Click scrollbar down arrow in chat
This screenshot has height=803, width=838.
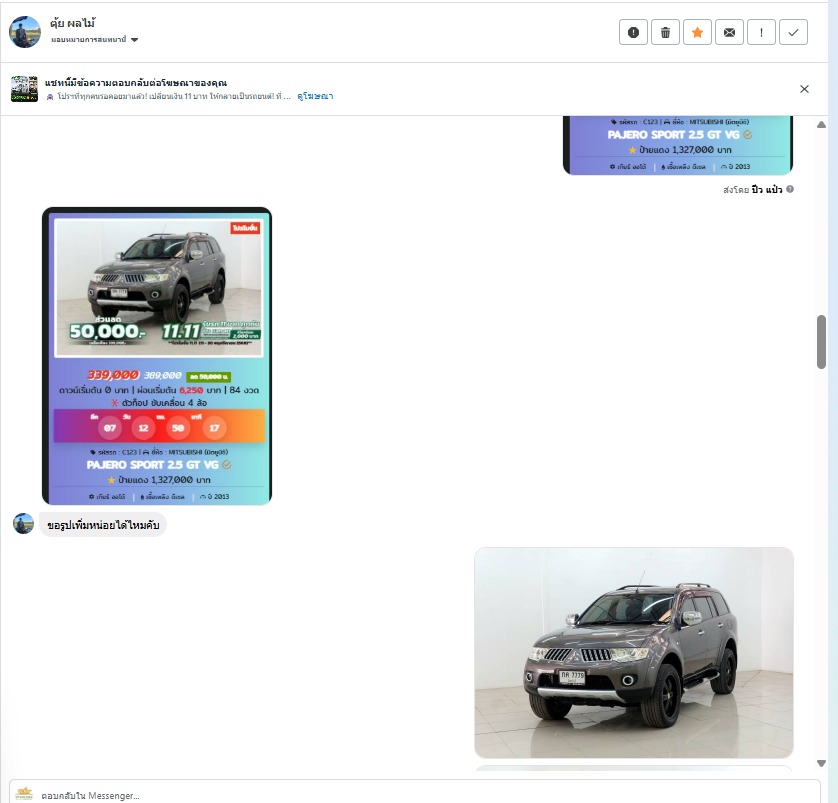[821, 763]
